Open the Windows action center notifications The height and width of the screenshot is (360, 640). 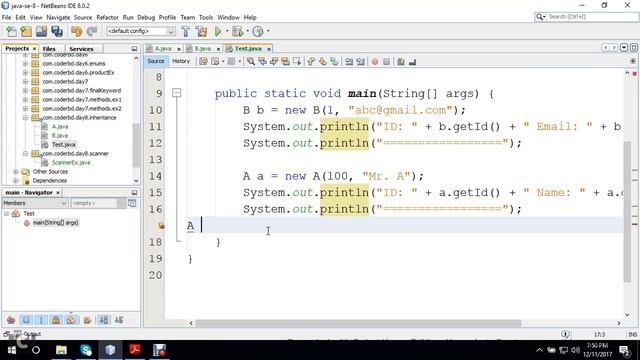(x=625, y=350)
